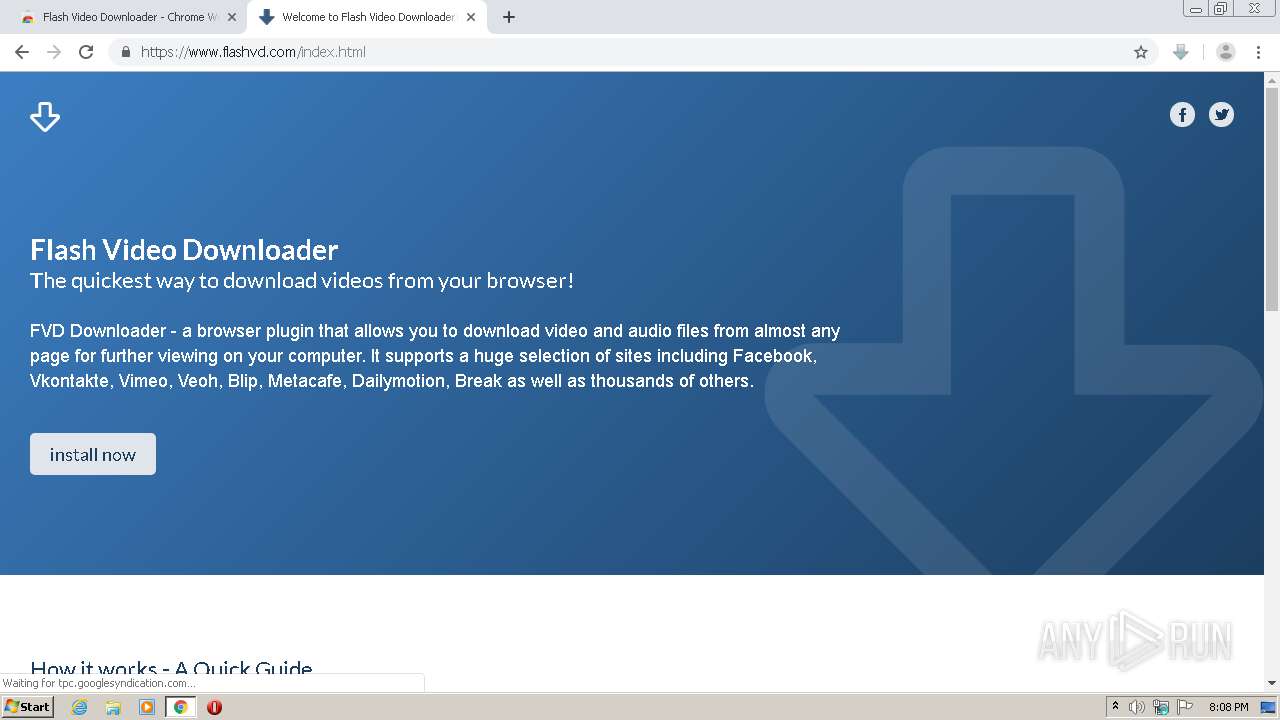Launch Internet Explorer from taskbar

point(80,707)
